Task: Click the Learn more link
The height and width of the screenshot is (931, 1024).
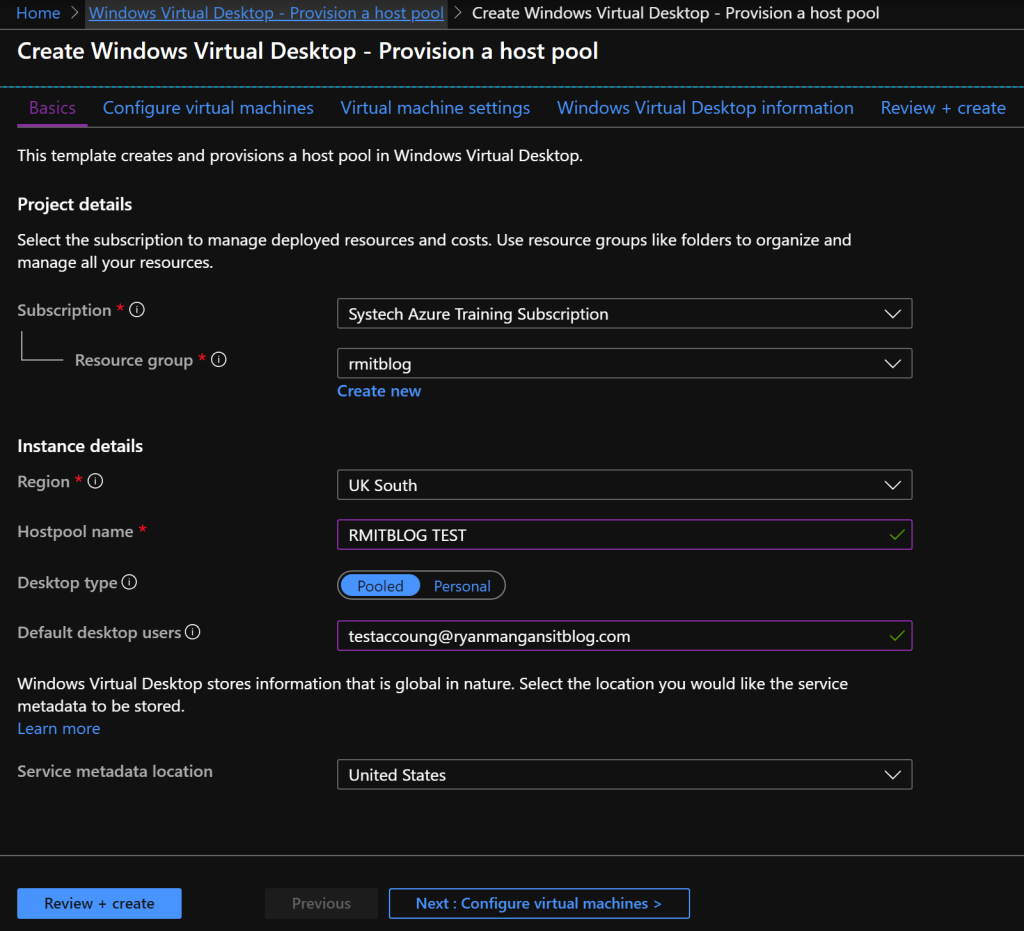Action: coord(59,728)
